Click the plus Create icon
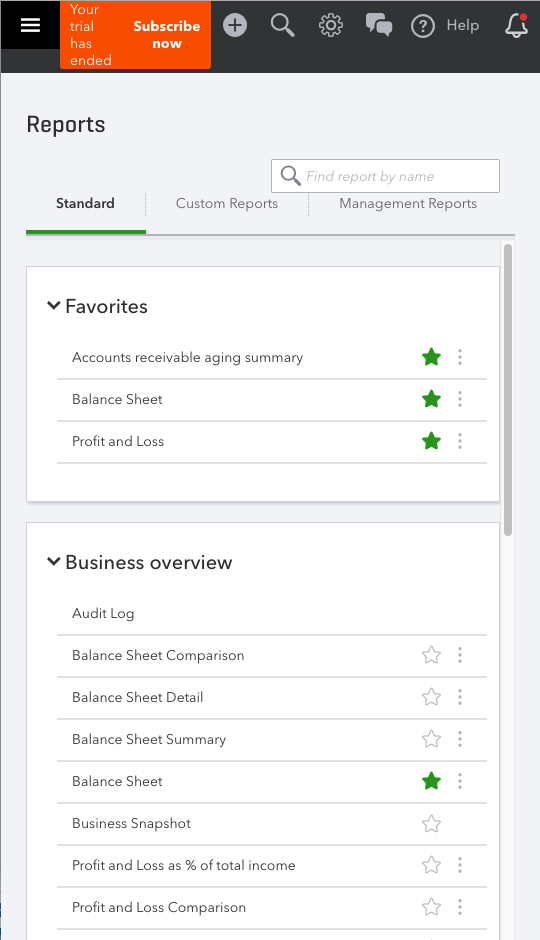The width and height of the screenshot is (540, 940). [235, 25]
